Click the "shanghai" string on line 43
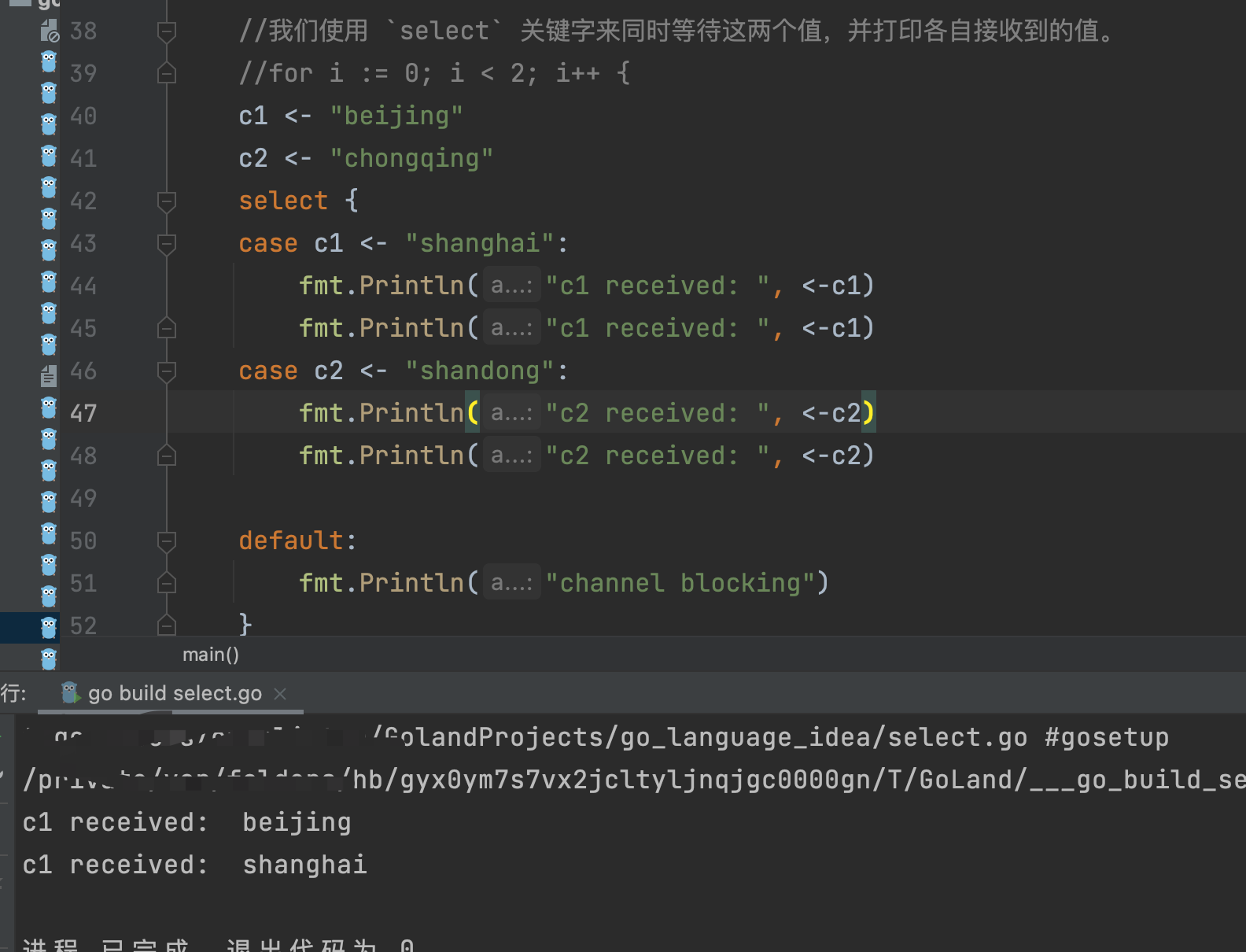 pos(480,244)
